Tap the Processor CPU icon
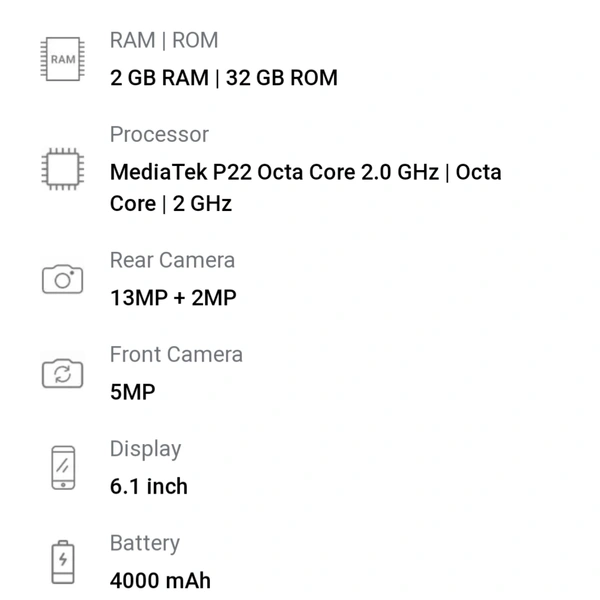 [62, 167]
